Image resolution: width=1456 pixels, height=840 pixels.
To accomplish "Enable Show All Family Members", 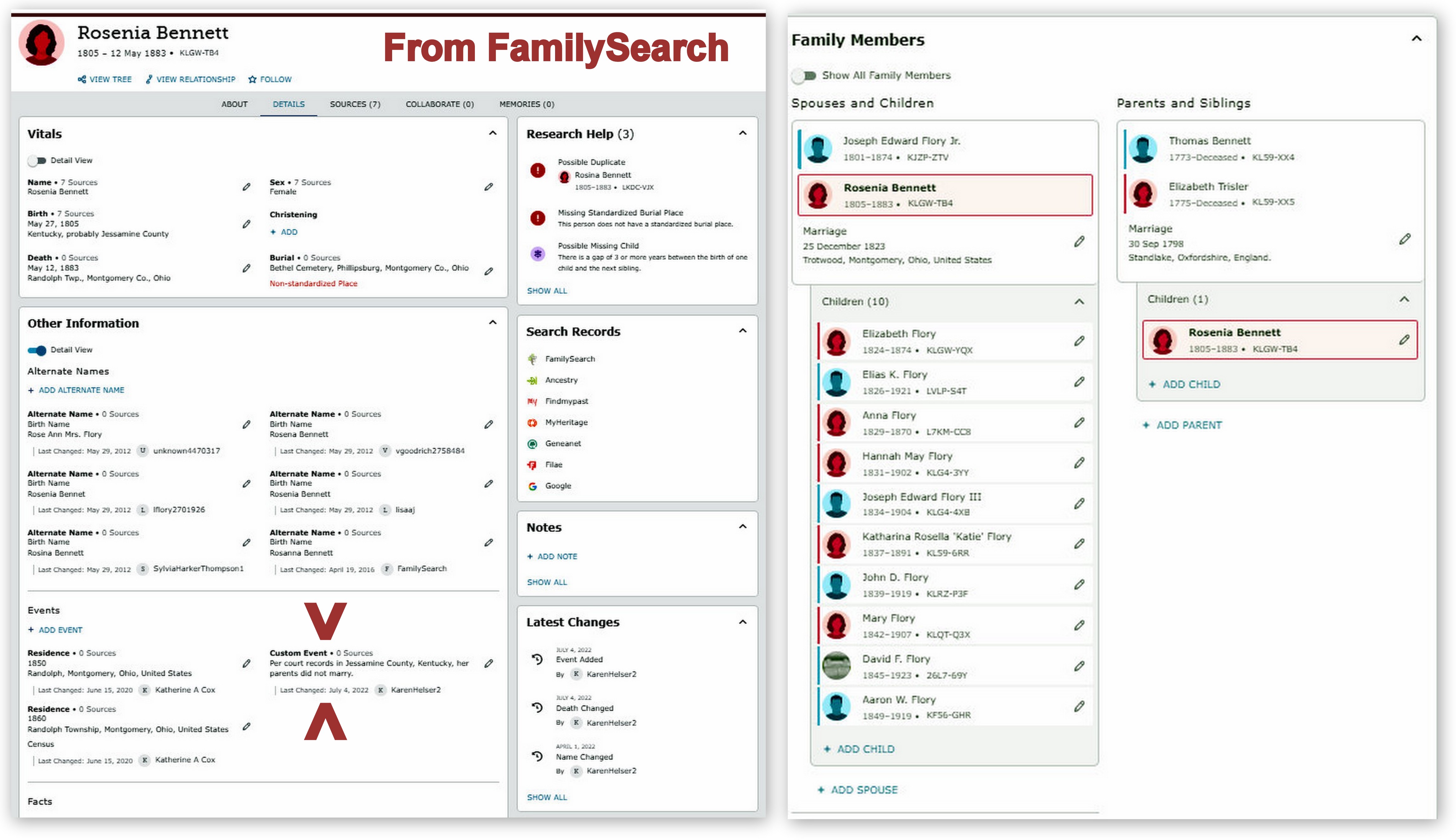I will 805,75.
